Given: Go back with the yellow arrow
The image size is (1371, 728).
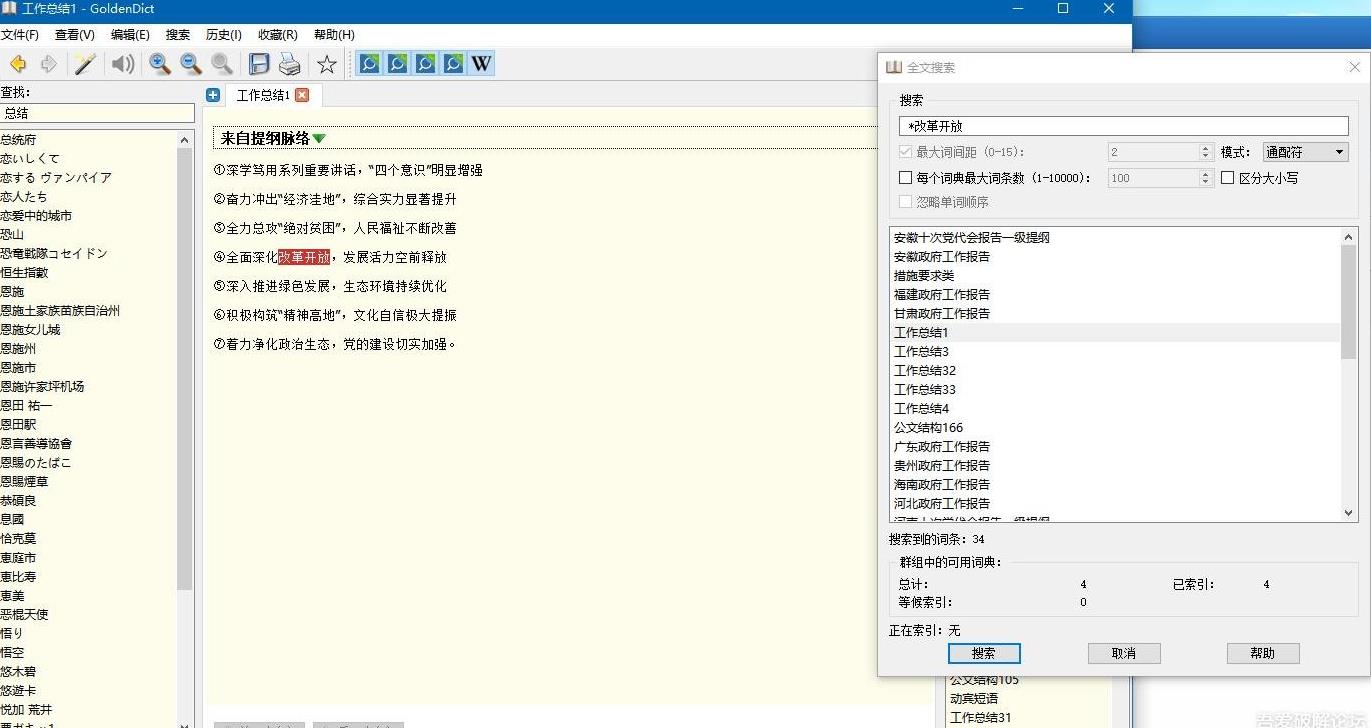Looking at the screenshot, I should (x=17, y=65).
